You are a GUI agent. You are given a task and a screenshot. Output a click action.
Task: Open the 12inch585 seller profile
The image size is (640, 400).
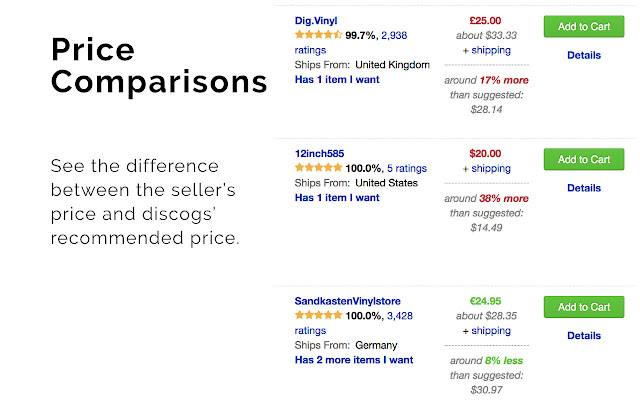[319, 154]
